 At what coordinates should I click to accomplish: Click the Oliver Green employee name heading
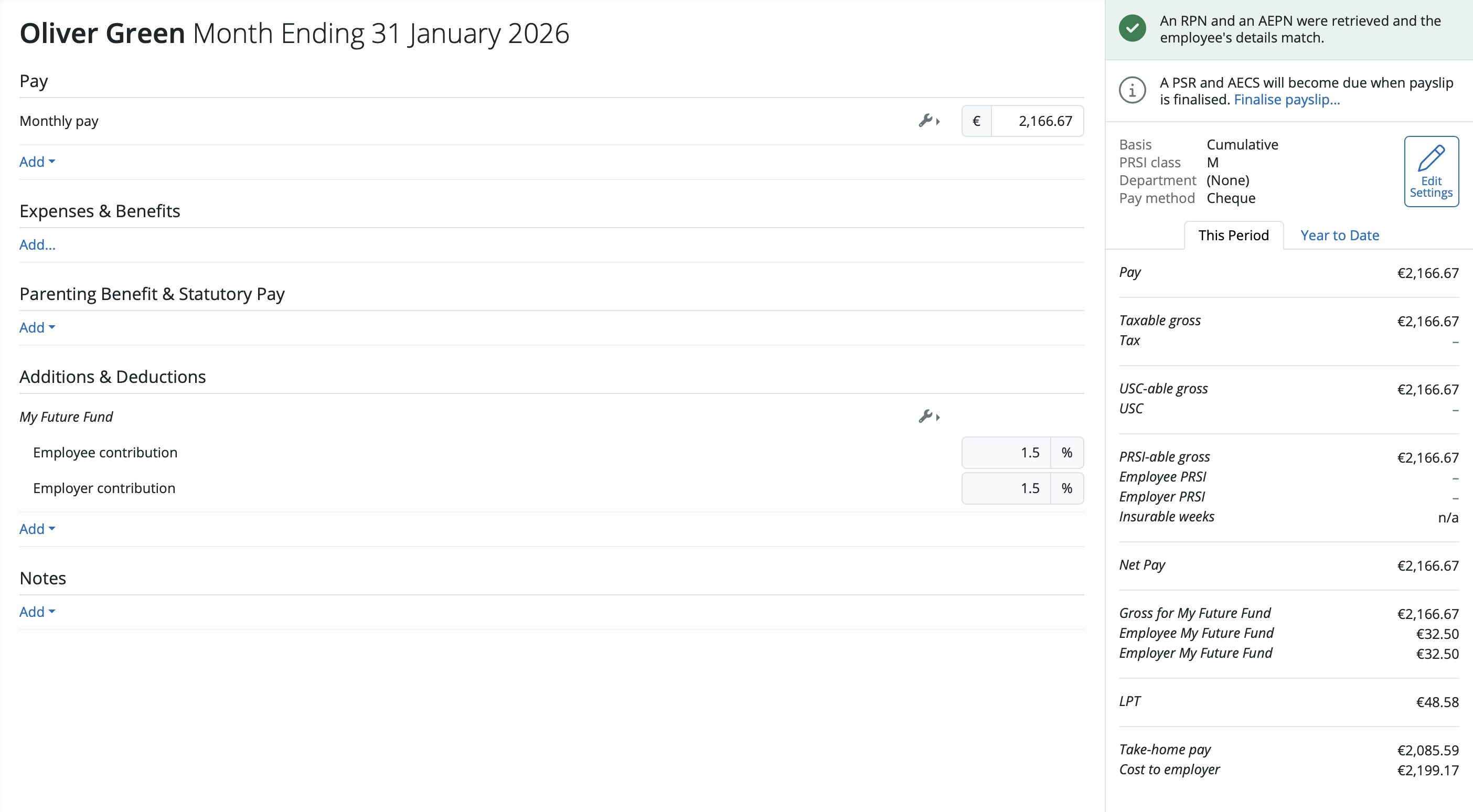pos(102,33)
